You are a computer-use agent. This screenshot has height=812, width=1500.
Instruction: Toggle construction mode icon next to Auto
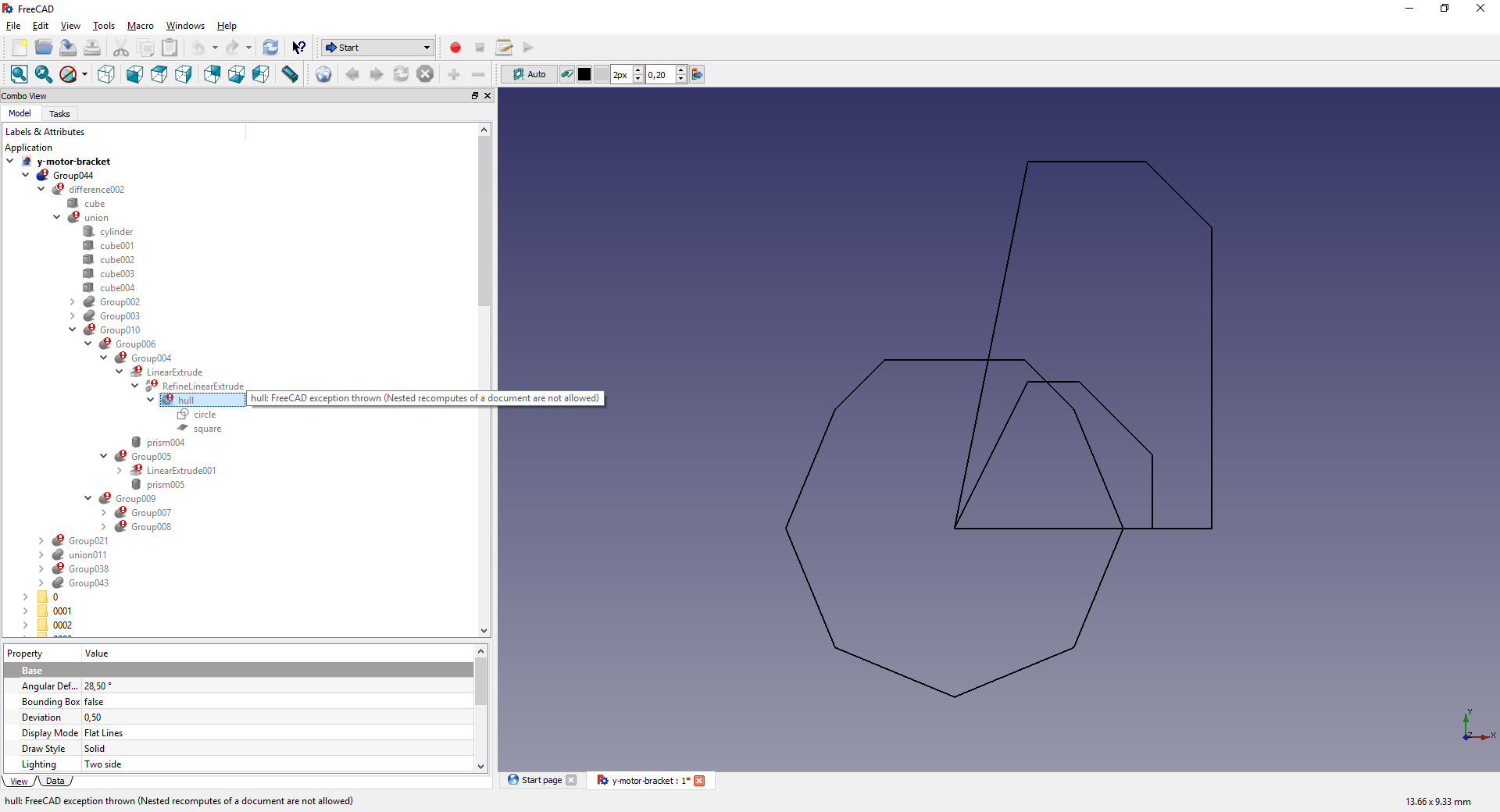click(567, 74)
